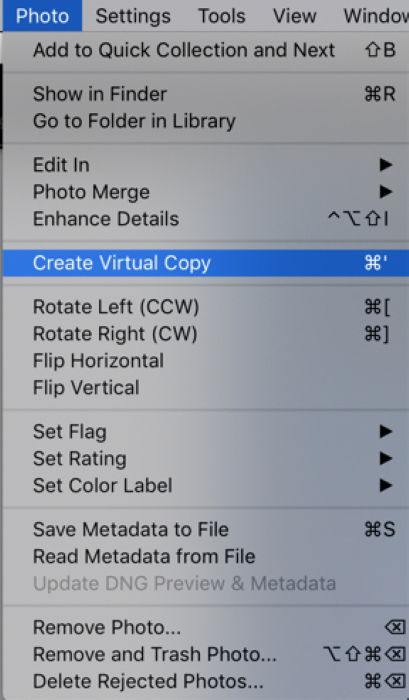Expand the Edit In submenu
Viewport: 409px width, 700px height.
(206, 165)
